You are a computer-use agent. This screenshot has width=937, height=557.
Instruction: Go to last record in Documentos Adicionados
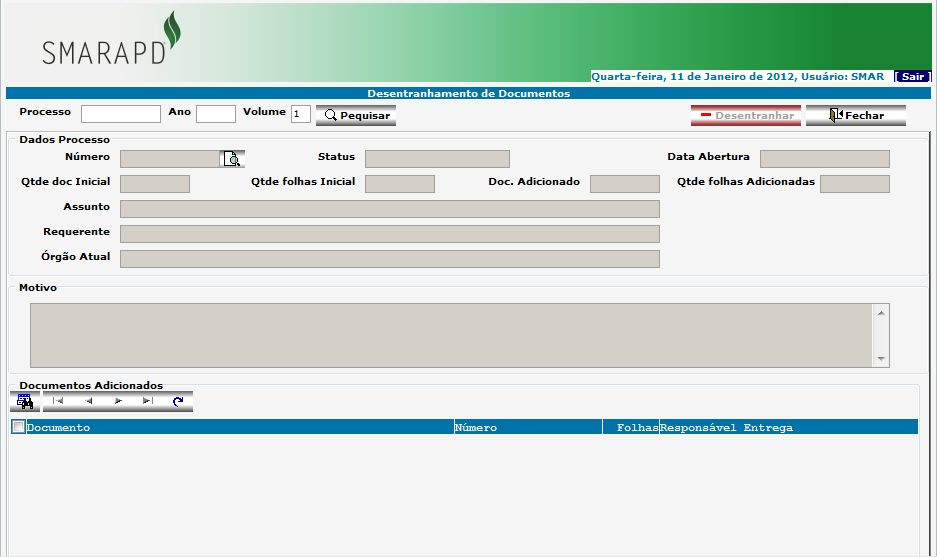148,401
